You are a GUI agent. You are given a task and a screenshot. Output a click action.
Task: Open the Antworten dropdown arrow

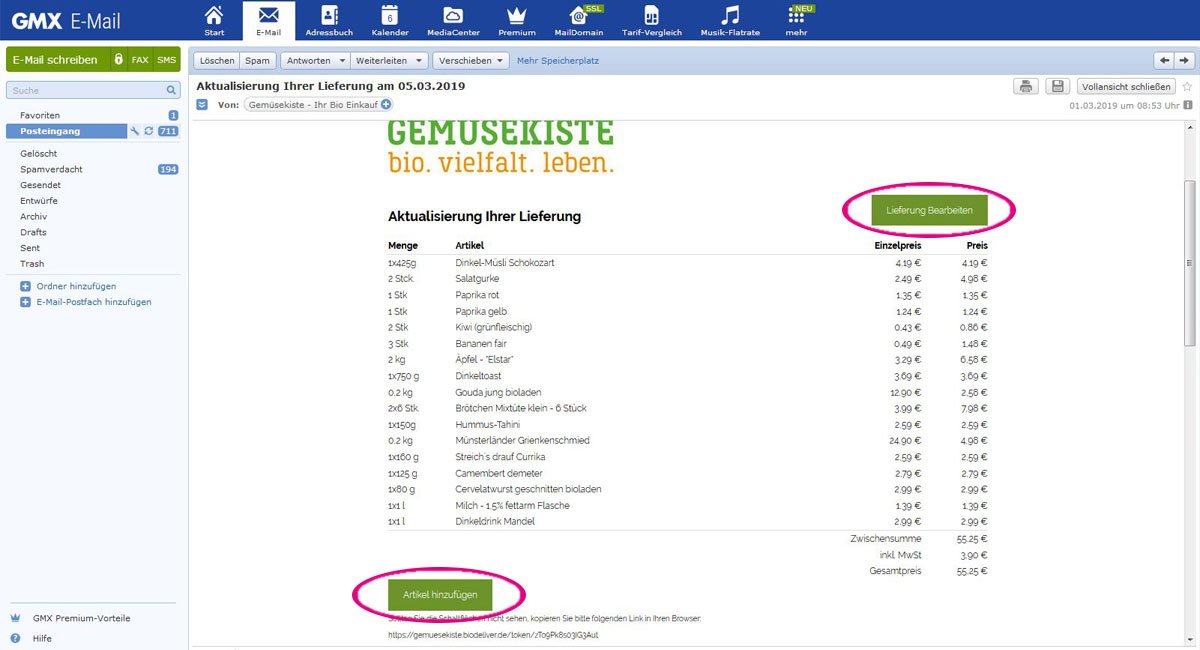click(x=343, y=60)
